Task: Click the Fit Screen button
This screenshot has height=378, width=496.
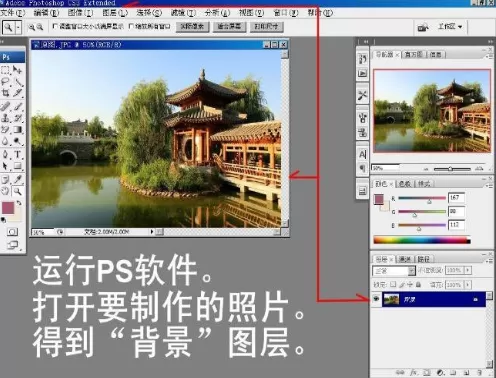Action: point(229,27)
